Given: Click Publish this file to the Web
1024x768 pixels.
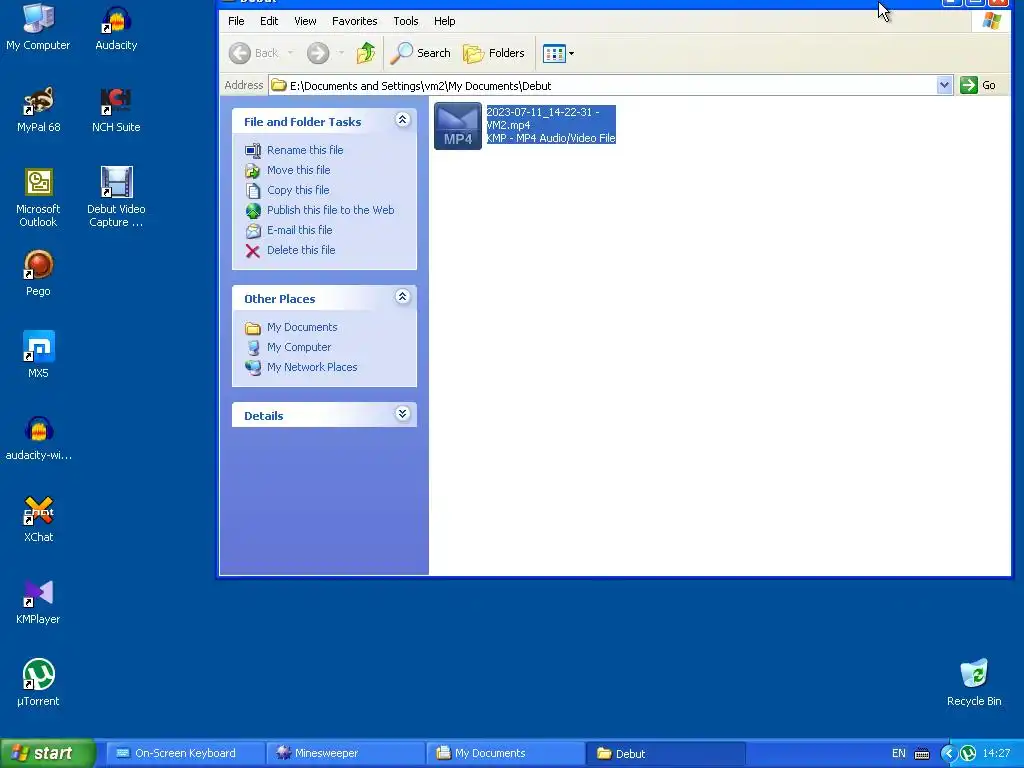Looking at the screenshot, I should (330, 210).
